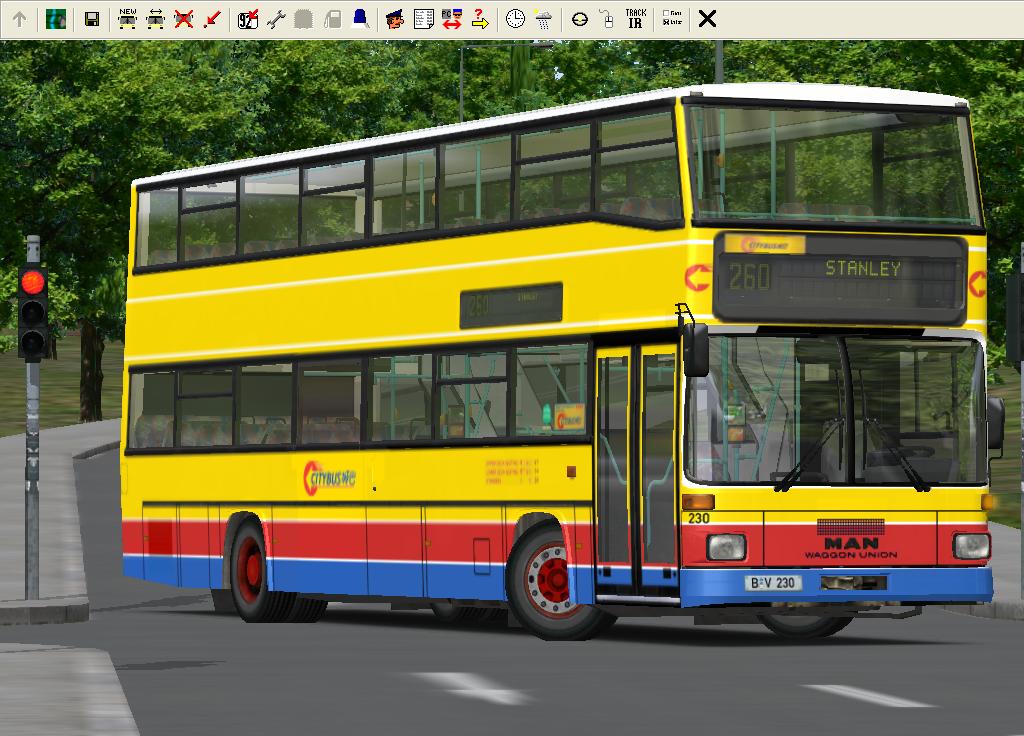Open the driver face icon

[x=394, y=19]
